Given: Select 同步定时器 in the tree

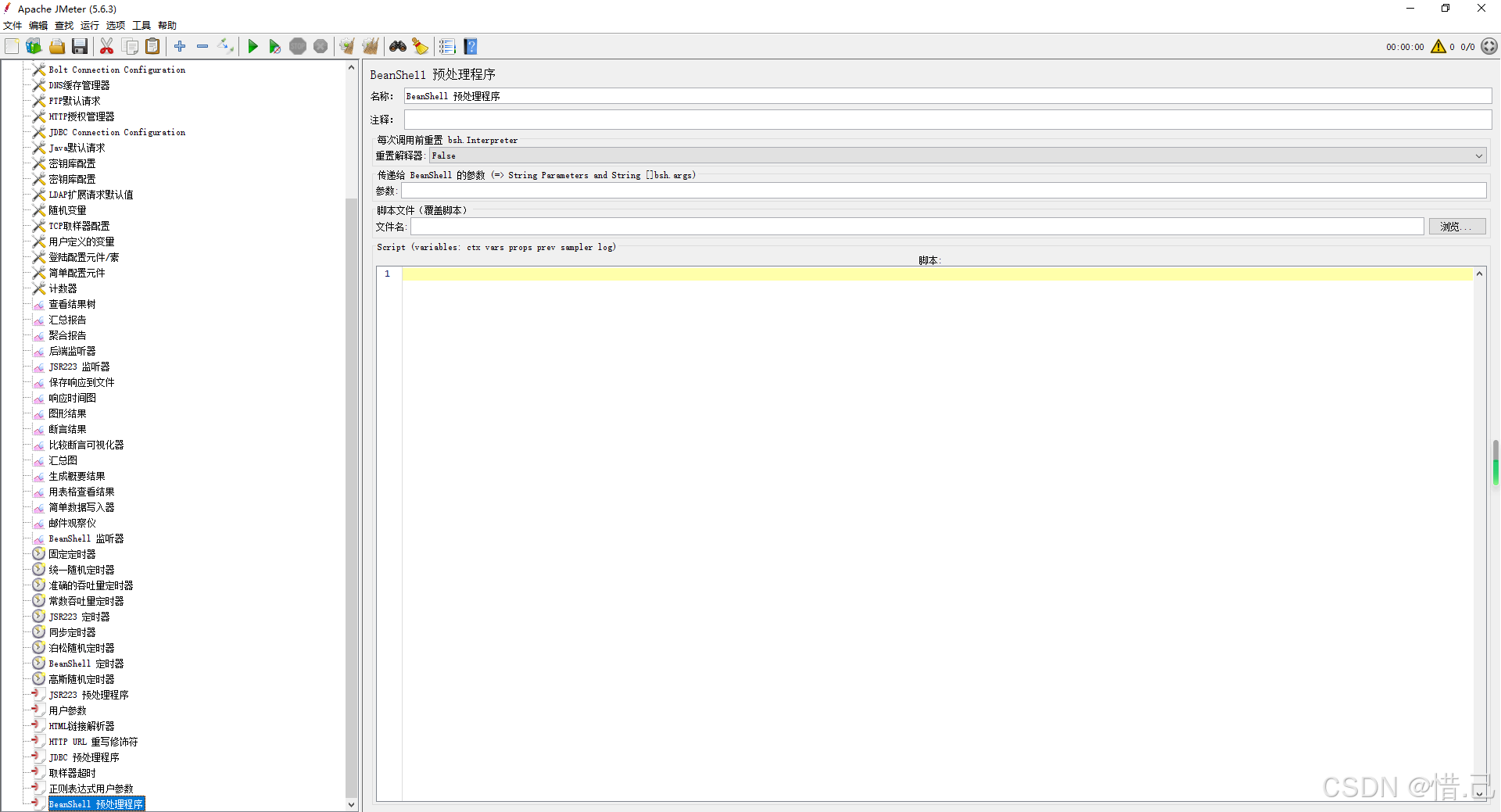Looking at the screenshot, I should (x=72, y=632).
